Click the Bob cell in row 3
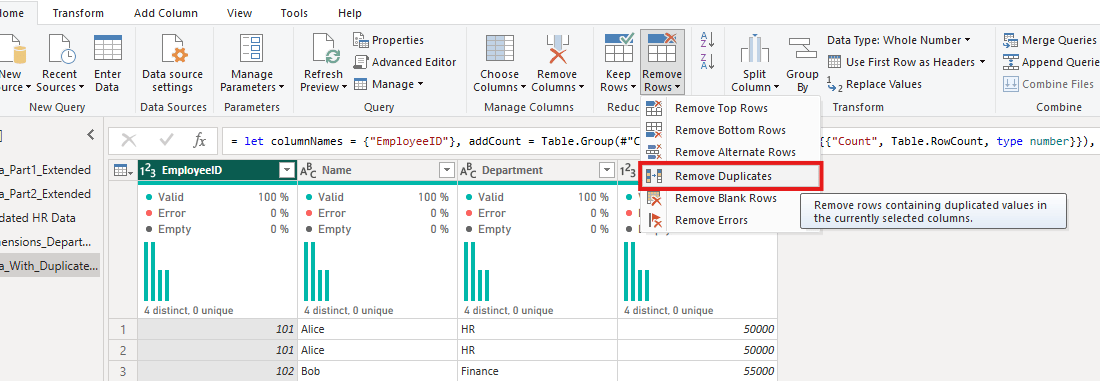The image size is (1100, 381). click(x=377, y=370)
